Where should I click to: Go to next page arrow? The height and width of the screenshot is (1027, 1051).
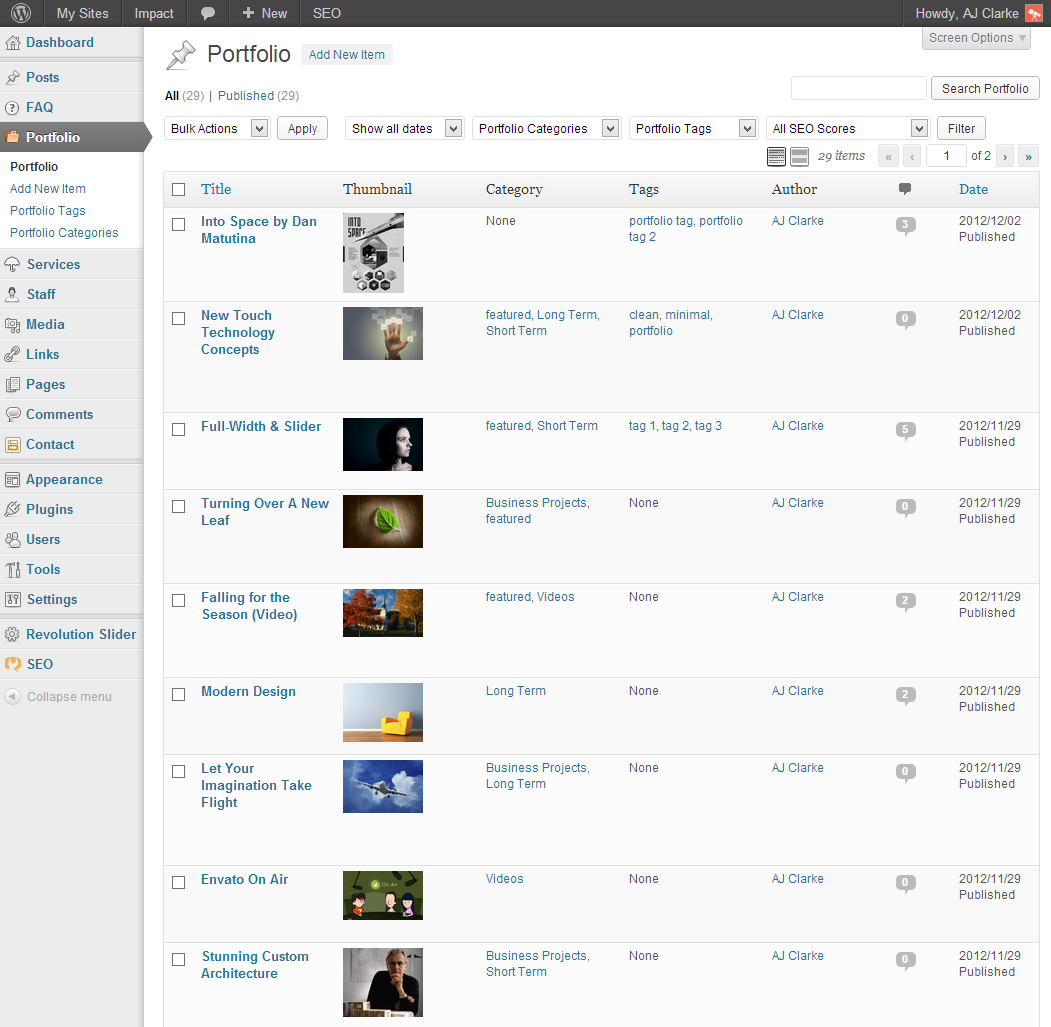(x=1005, y=156)
